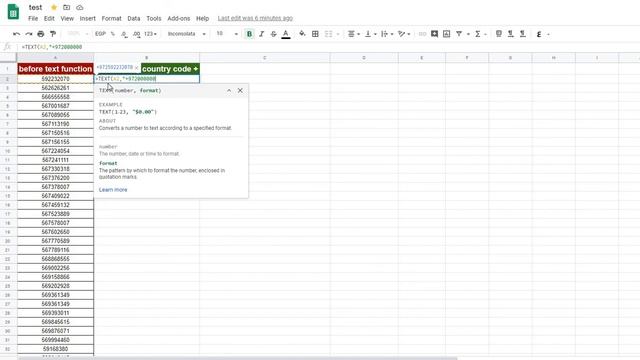Open text rotation dropdown
The width and height of the screenshot is (640, 360).
pyautogui.click(x=404, y=34)
